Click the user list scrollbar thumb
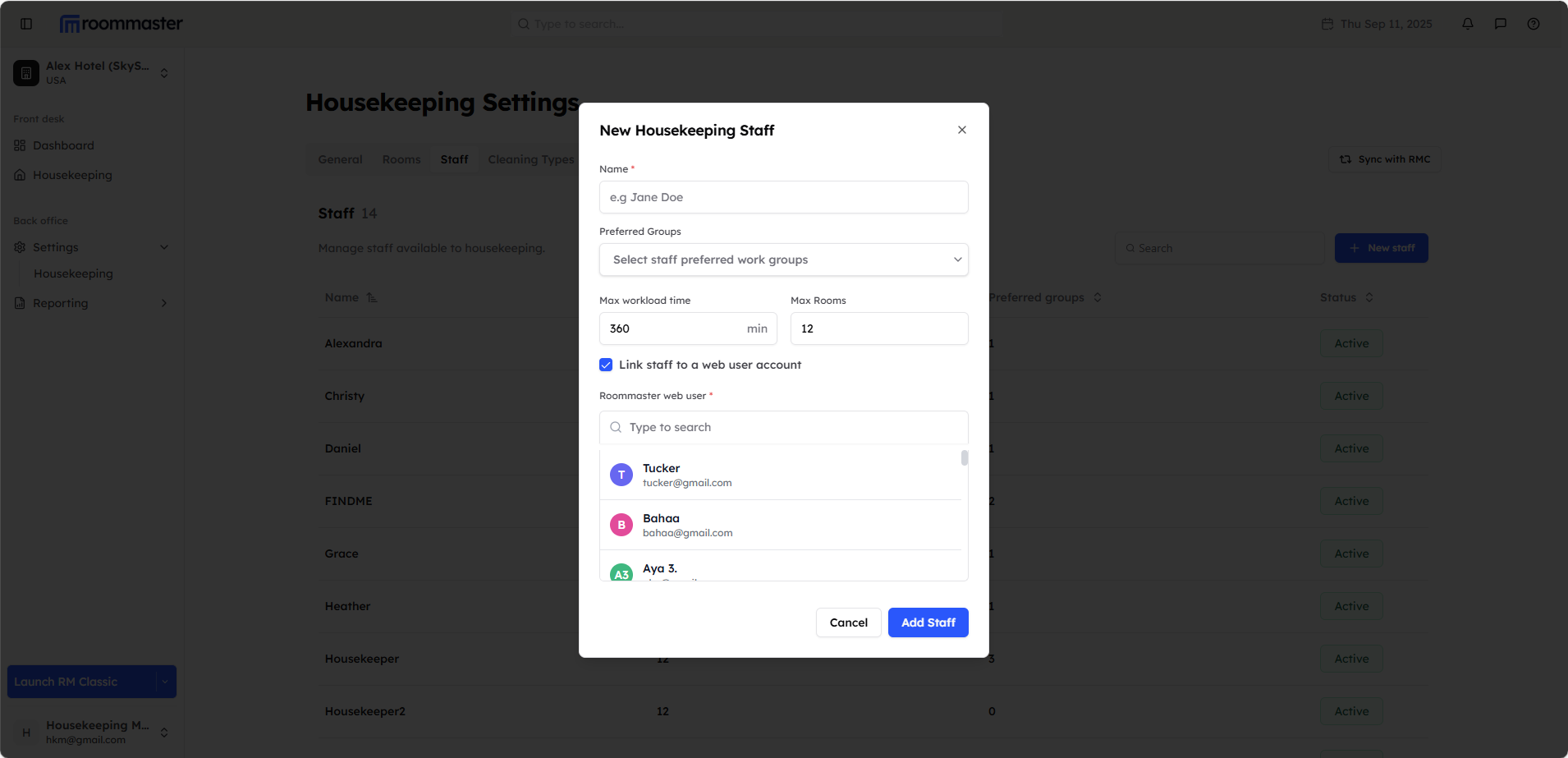The image size is (1568, 758). tap(965, 457)
